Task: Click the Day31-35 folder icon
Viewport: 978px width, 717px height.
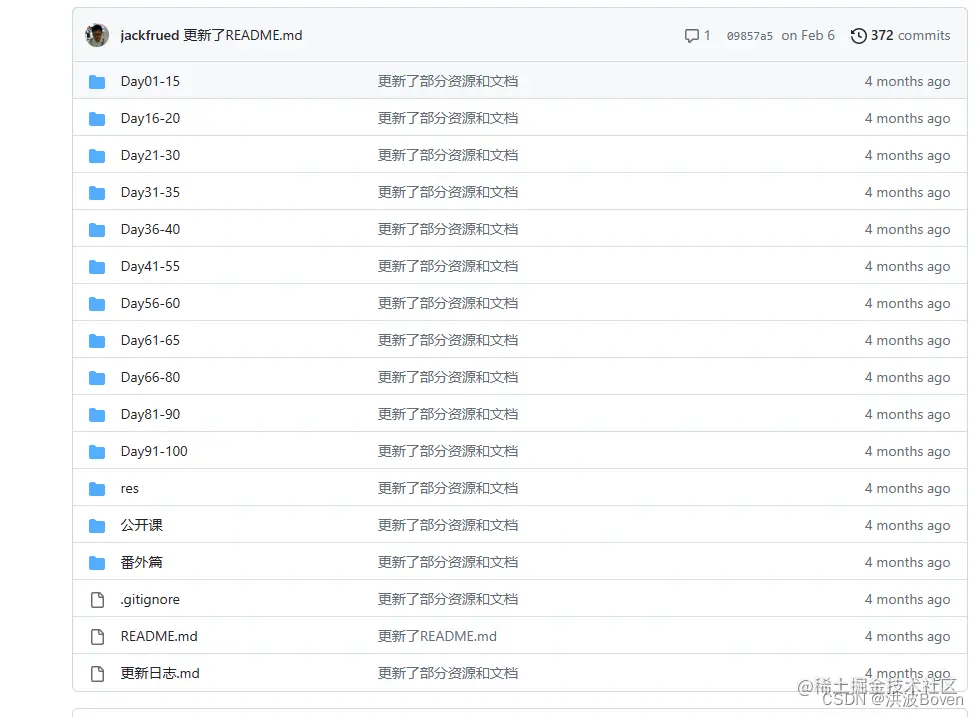Action: click(x=97, y=193)
